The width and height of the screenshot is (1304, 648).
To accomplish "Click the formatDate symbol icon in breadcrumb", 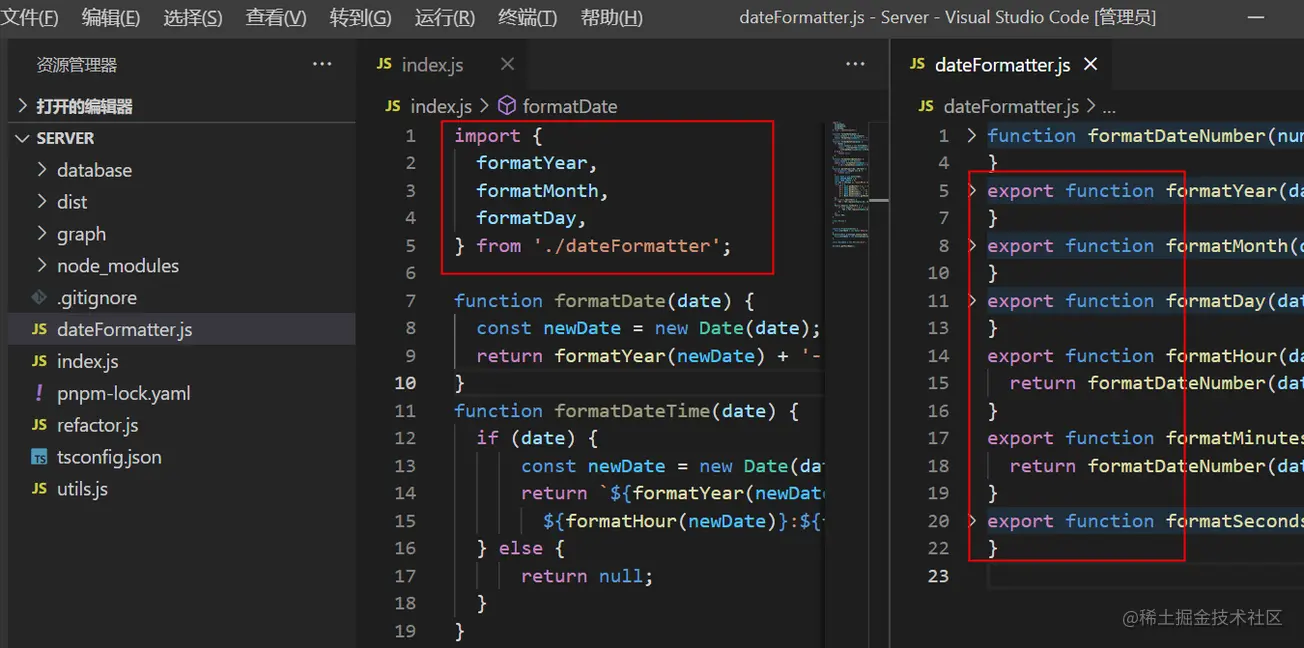I will [507, 106].
